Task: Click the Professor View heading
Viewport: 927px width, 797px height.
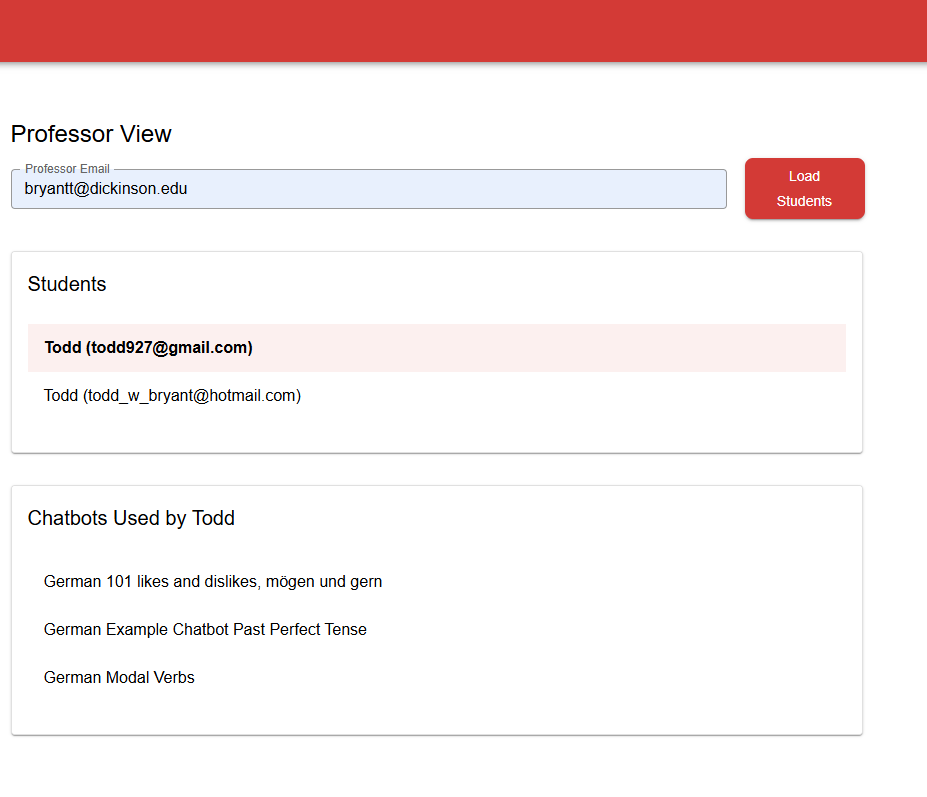Action: 91,134
